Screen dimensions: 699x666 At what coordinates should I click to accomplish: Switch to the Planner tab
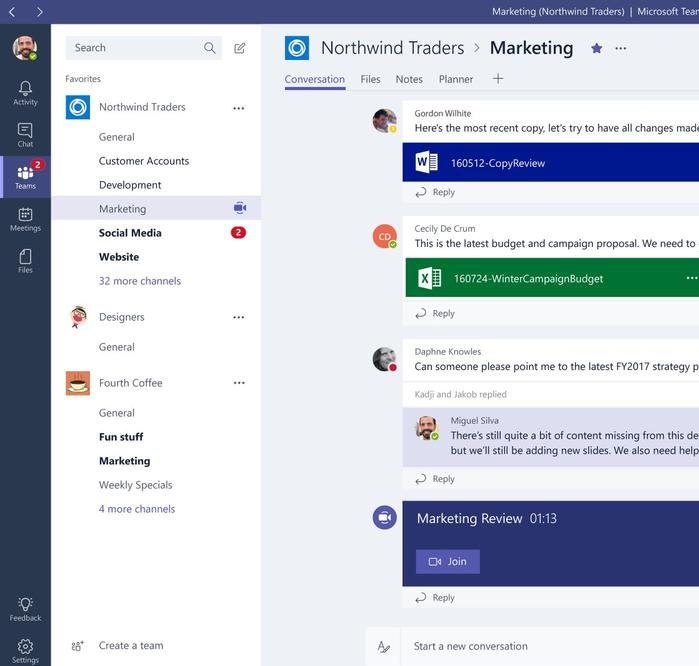click(x=456, y=79)
